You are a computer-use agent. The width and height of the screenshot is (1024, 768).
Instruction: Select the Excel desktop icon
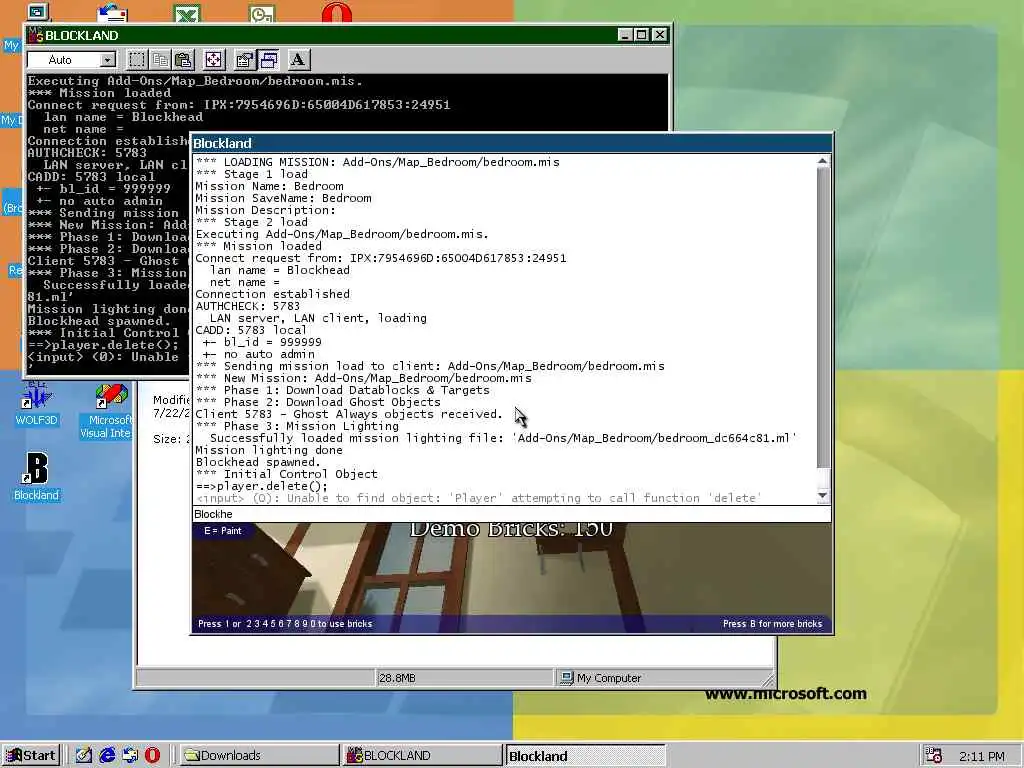[187, 13]
